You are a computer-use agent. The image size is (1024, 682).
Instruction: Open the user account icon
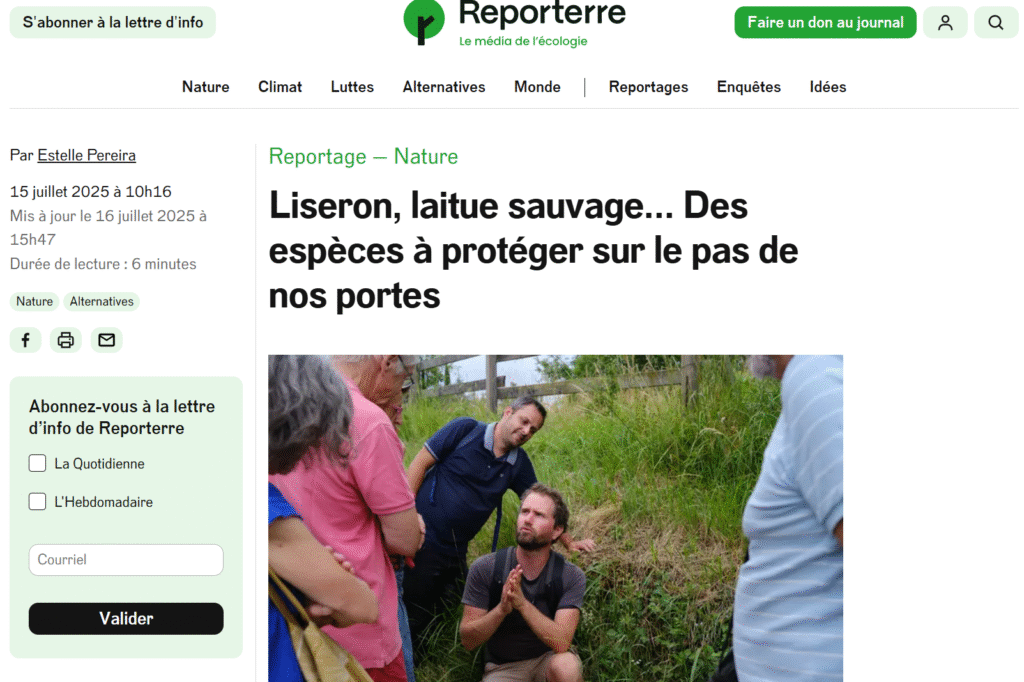944,23
